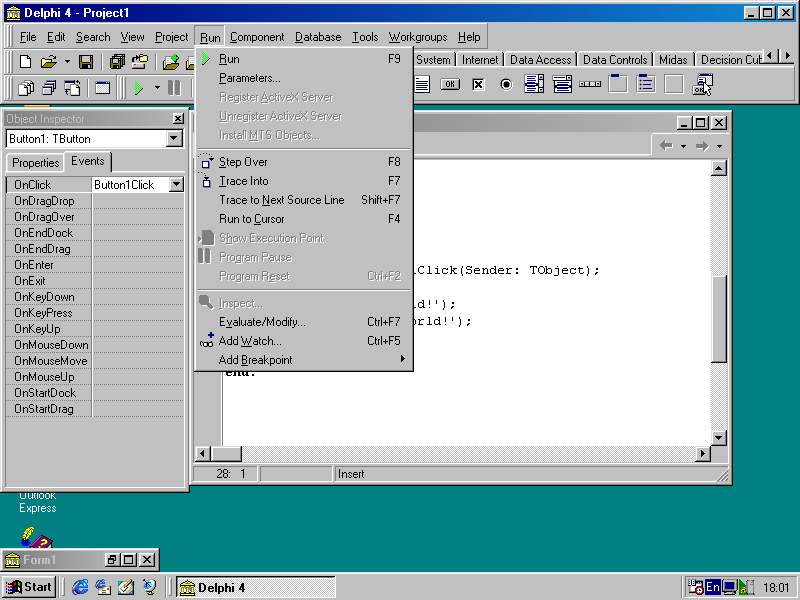Choose Add Watch... menu item
Screen dimensions: 800x600
[304, 341]
